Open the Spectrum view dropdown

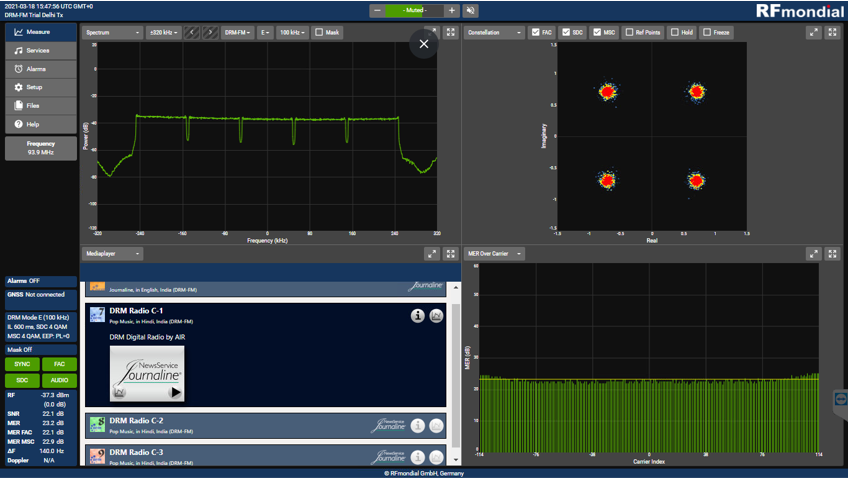click(112, 32)
